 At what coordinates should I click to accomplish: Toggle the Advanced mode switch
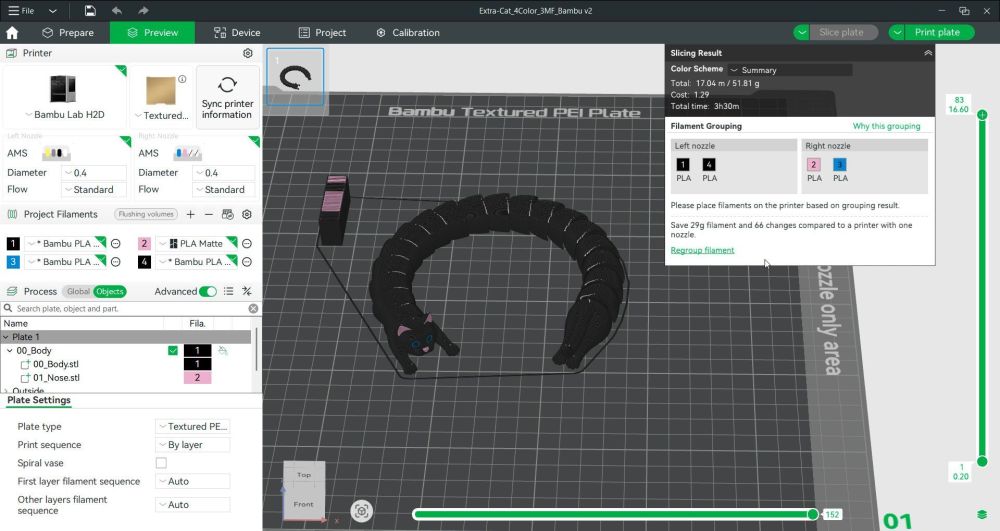[x=207, y=291]
